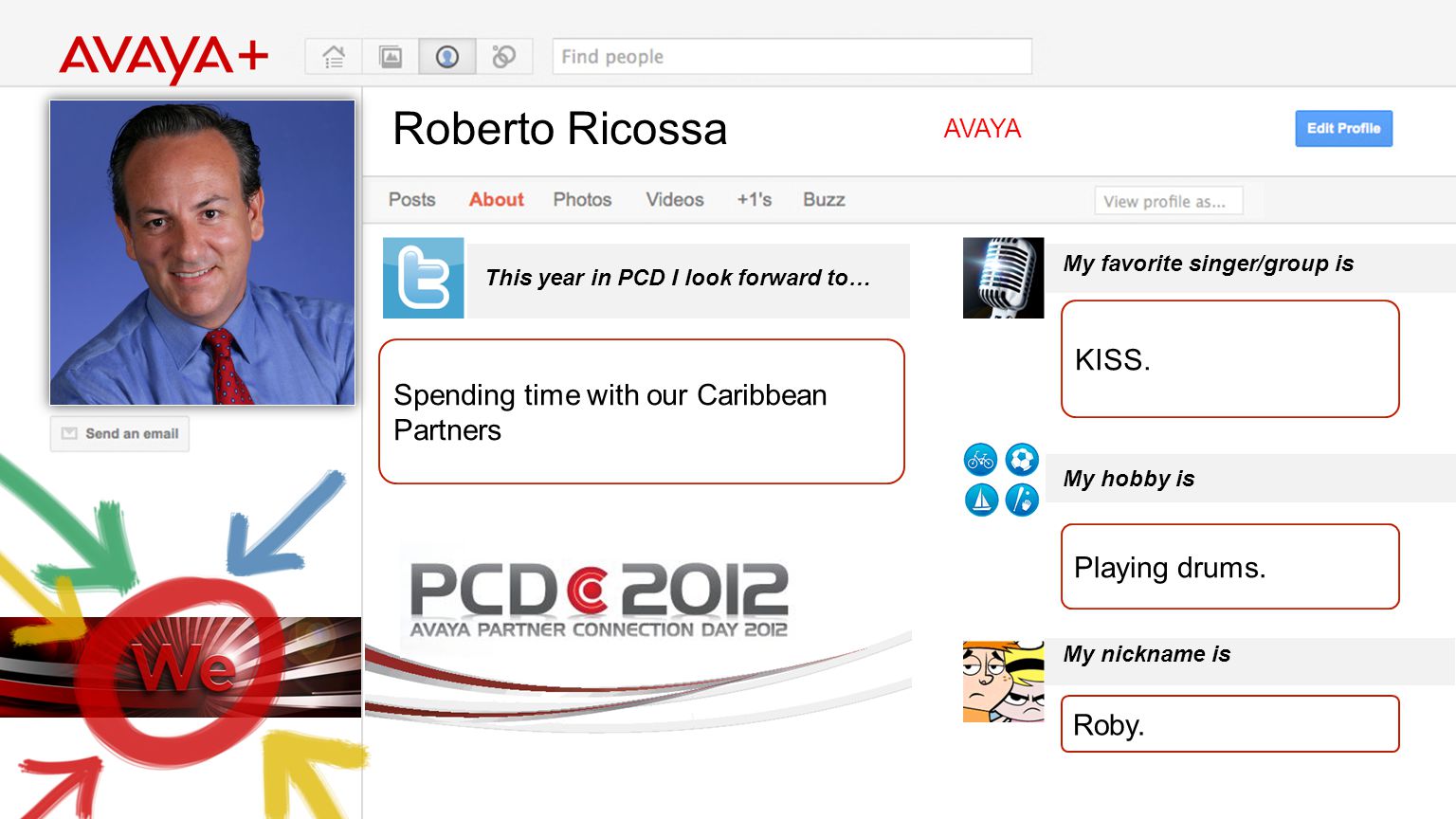
Task: Focus the Find people search box
Action: [x=792, y=57]
